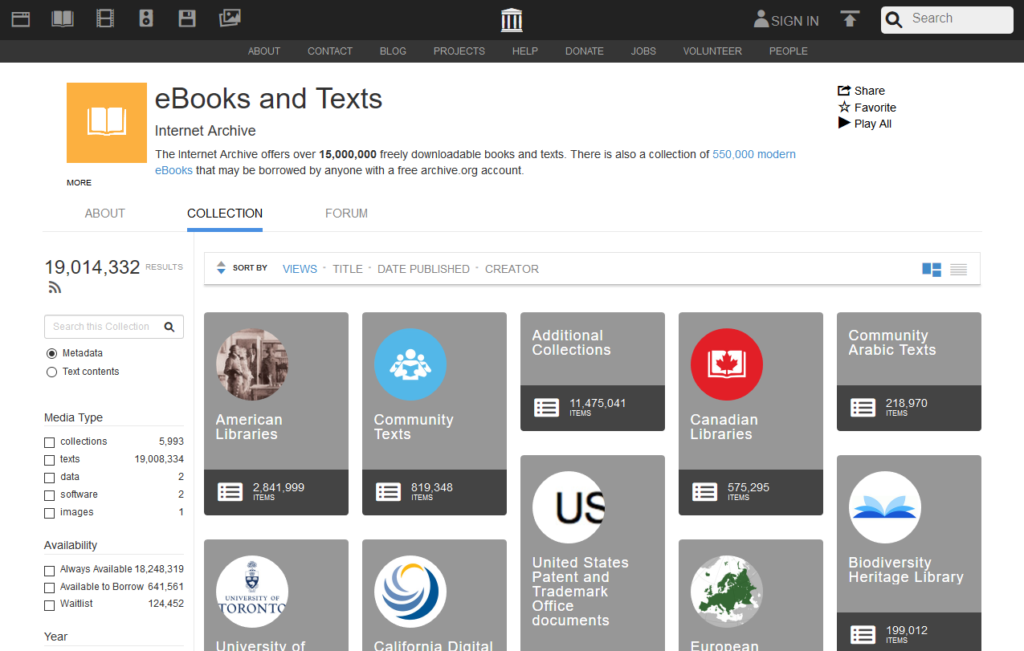Open the Donate menu item
The height and width of the screenshot is (651, 1024).
coord(584,51)
